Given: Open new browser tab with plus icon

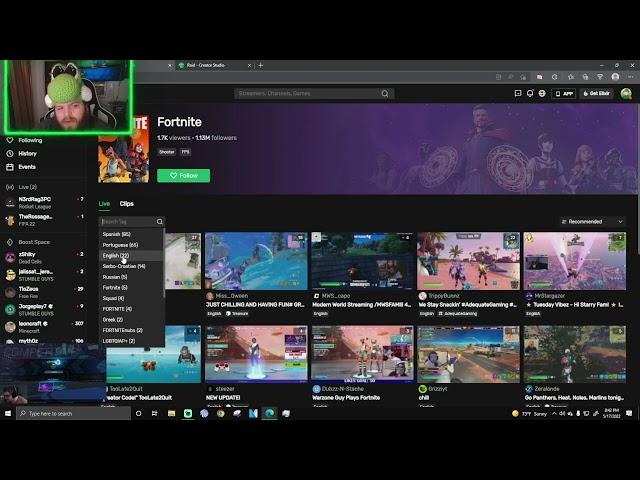Looking at the screenshot, I should coord(261,65).
